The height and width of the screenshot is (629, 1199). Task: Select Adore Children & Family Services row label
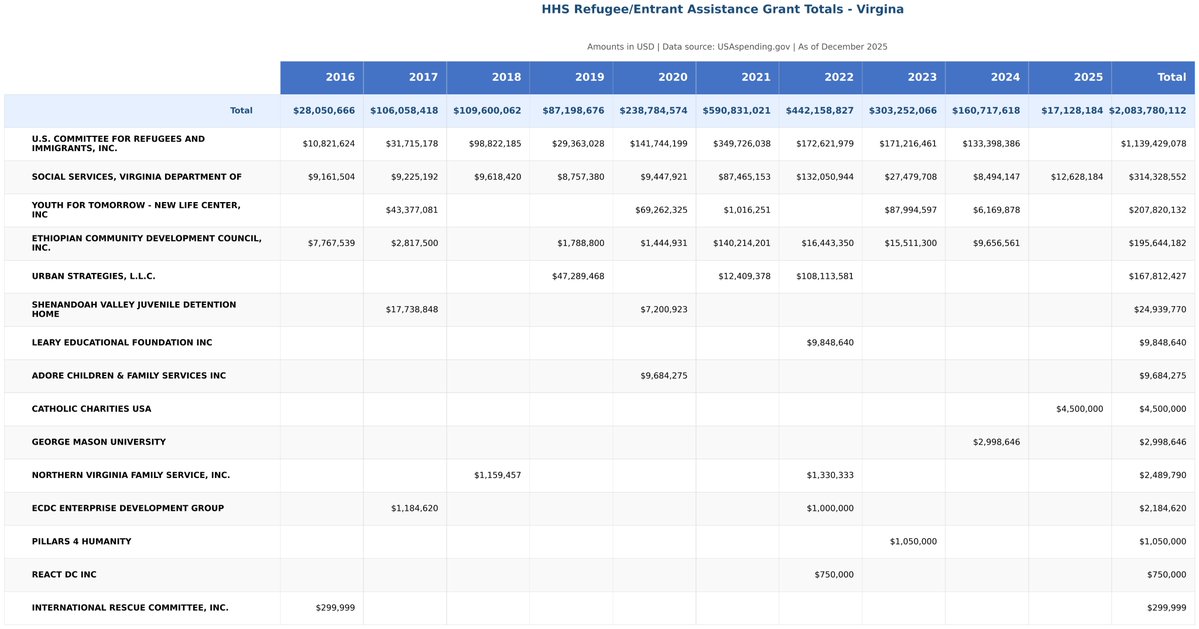tap(128, 376)
